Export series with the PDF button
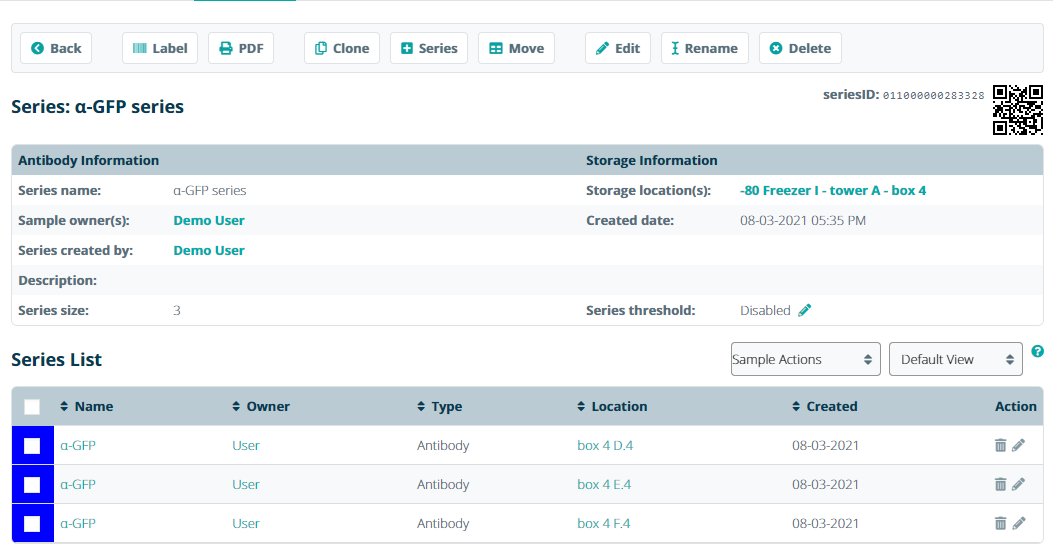This screenshot has width=1053, height=555. tap(241, 48)
